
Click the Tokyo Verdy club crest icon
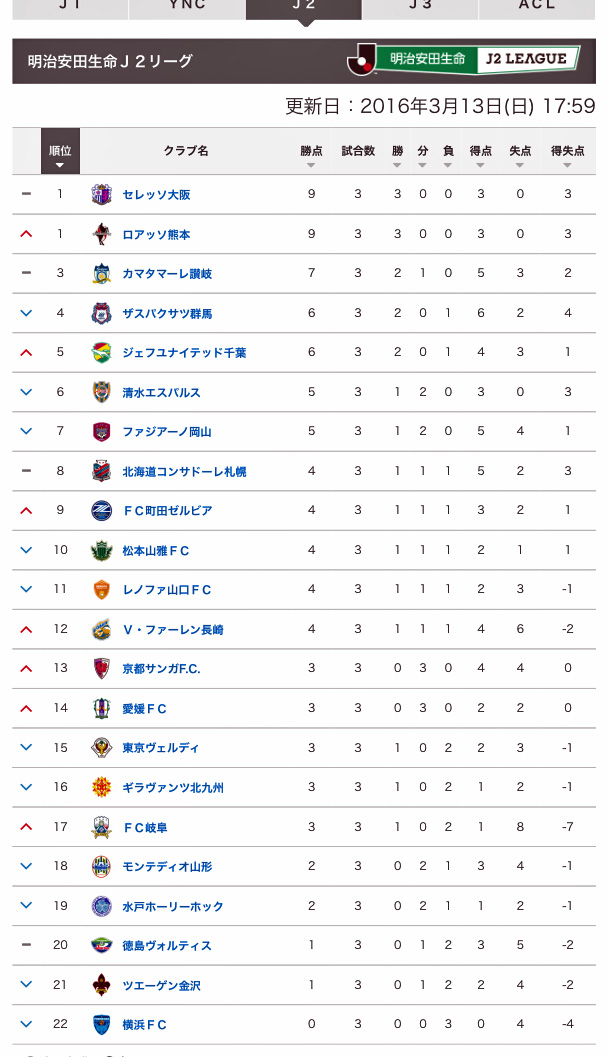pos(101,747)
